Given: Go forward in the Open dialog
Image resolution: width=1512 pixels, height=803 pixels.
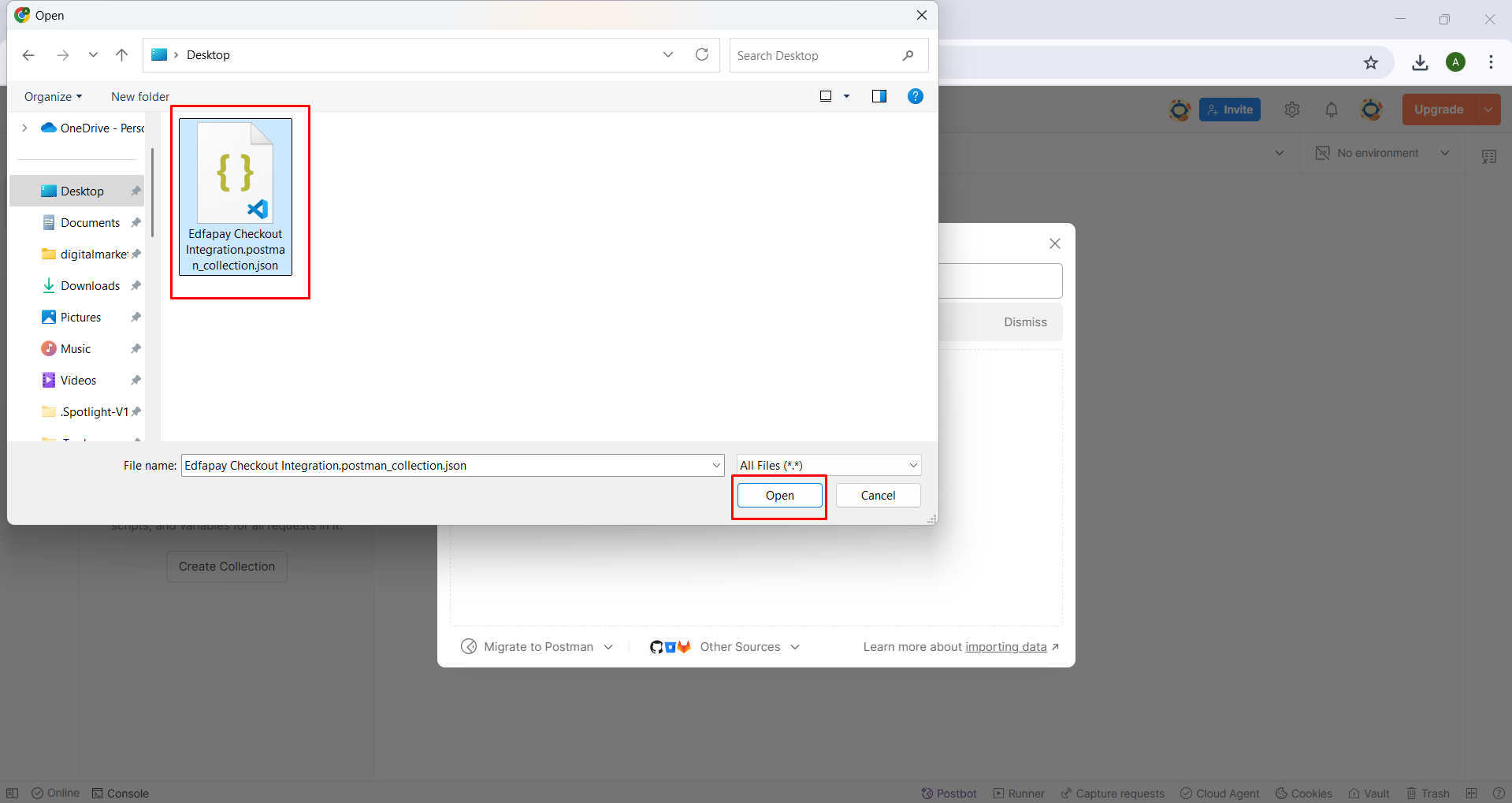Looking at the screenshot, I should [x=63, y=55].
